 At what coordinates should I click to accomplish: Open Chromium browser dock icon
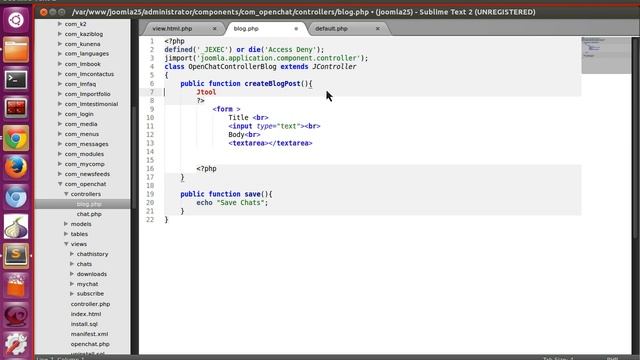click(x=16, y=197)
